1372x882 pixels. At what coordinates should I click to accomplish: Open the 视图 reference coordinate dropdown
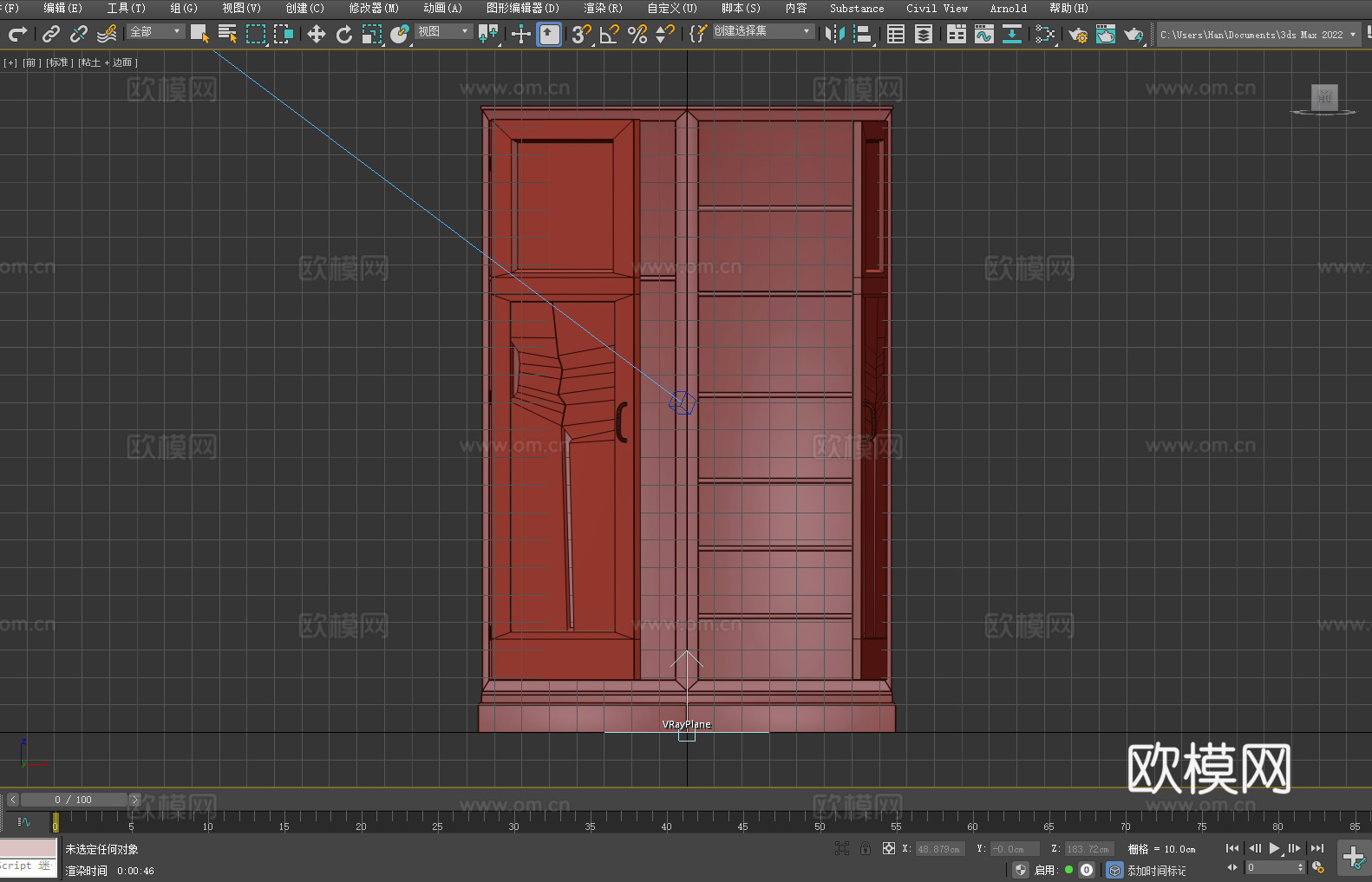(x=443, y=31)
